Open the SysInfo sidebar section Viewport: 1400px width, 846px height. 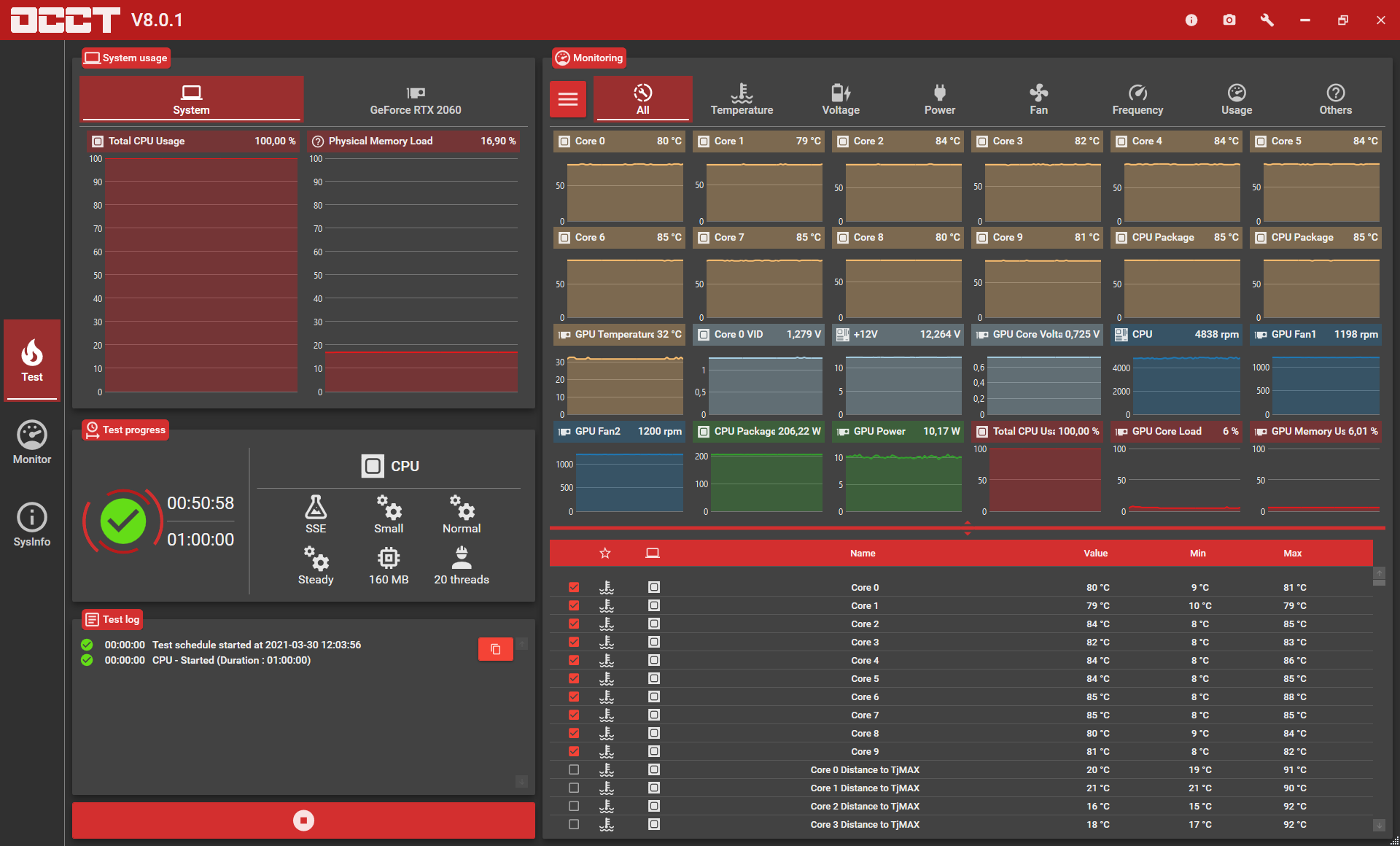point(32,525)
